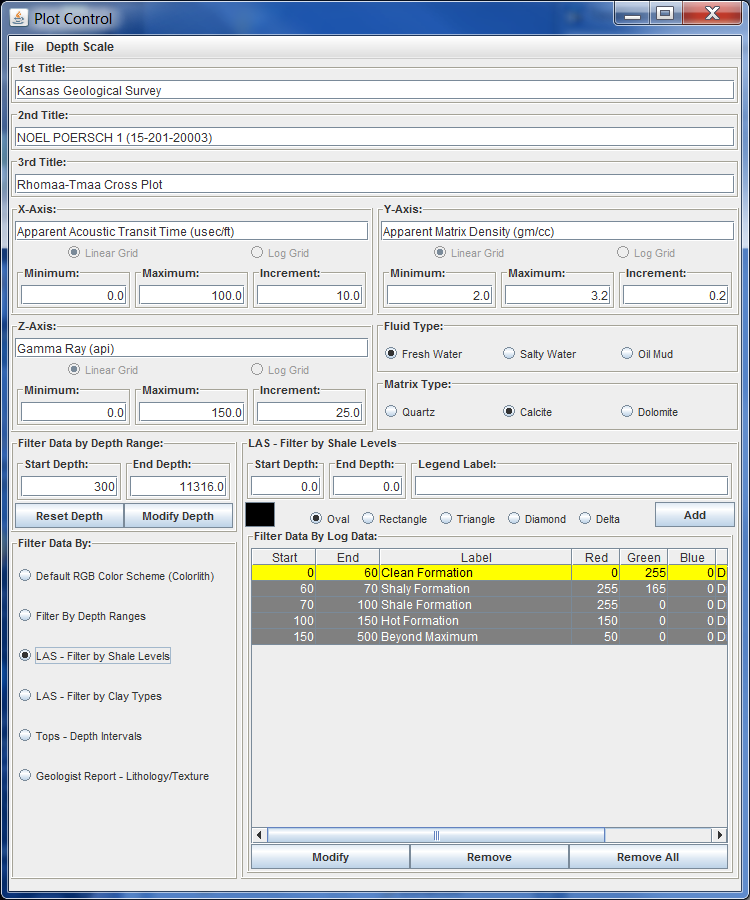This screenshot has width=750, height=900.
Task: Click End Depth field 11316.0
Action: [x=178, y=486]
